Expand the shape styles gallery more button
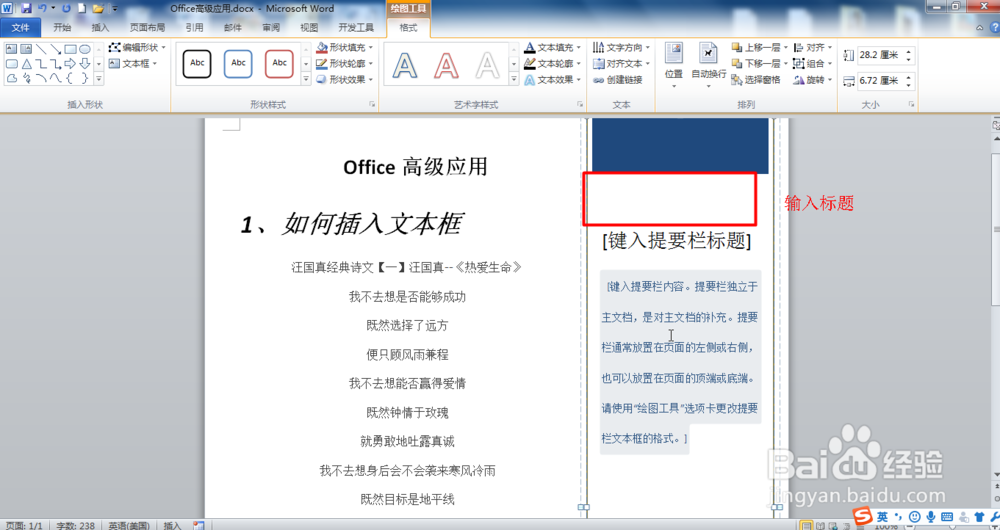 click(305, 79)
